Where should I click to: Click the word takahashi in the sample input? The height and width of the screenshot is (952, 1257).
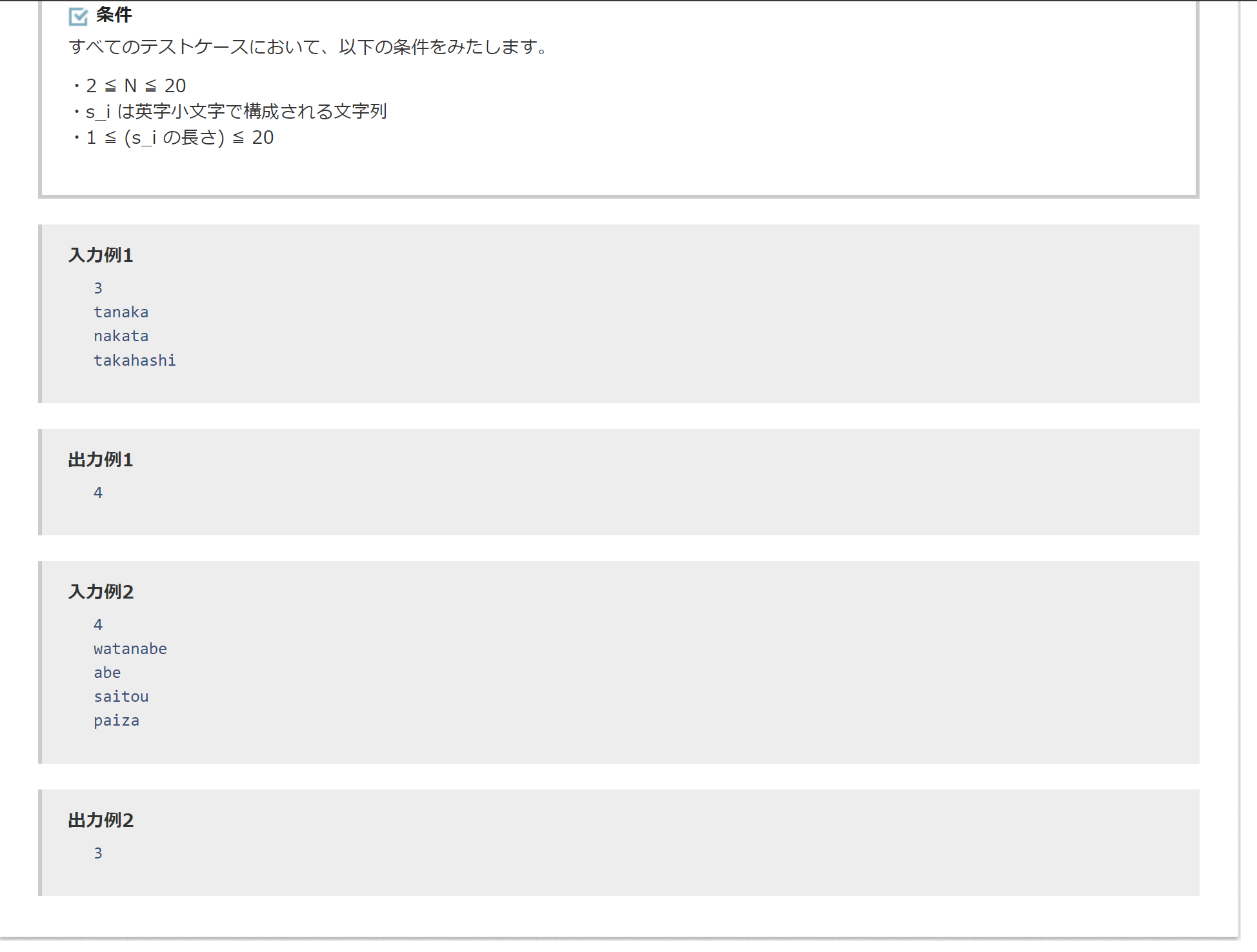pyautogui.click(x=135, y=361)
